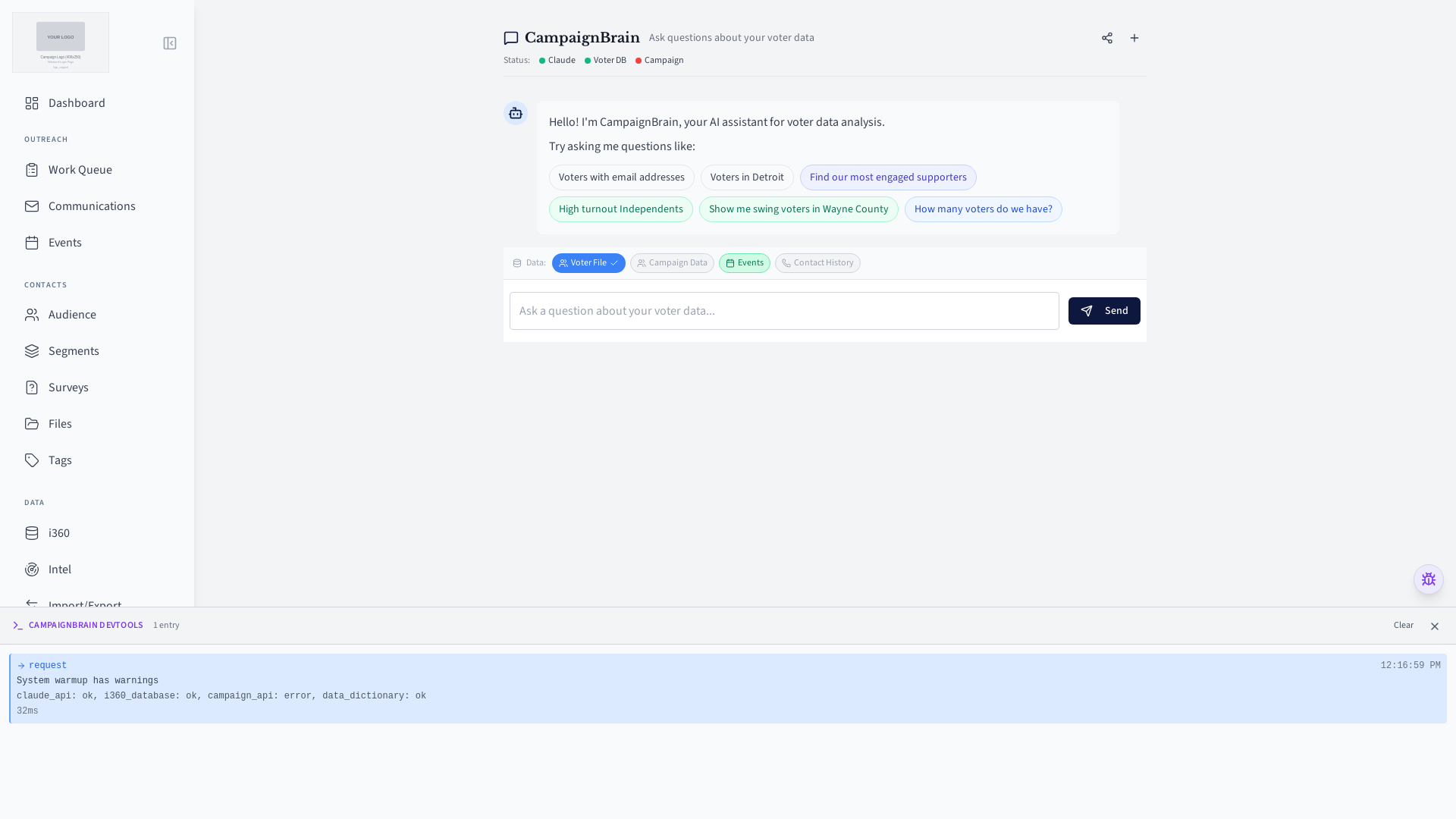The image size is (1456, 819).
Task: Go to Communications page
Action: coord(92,206)
